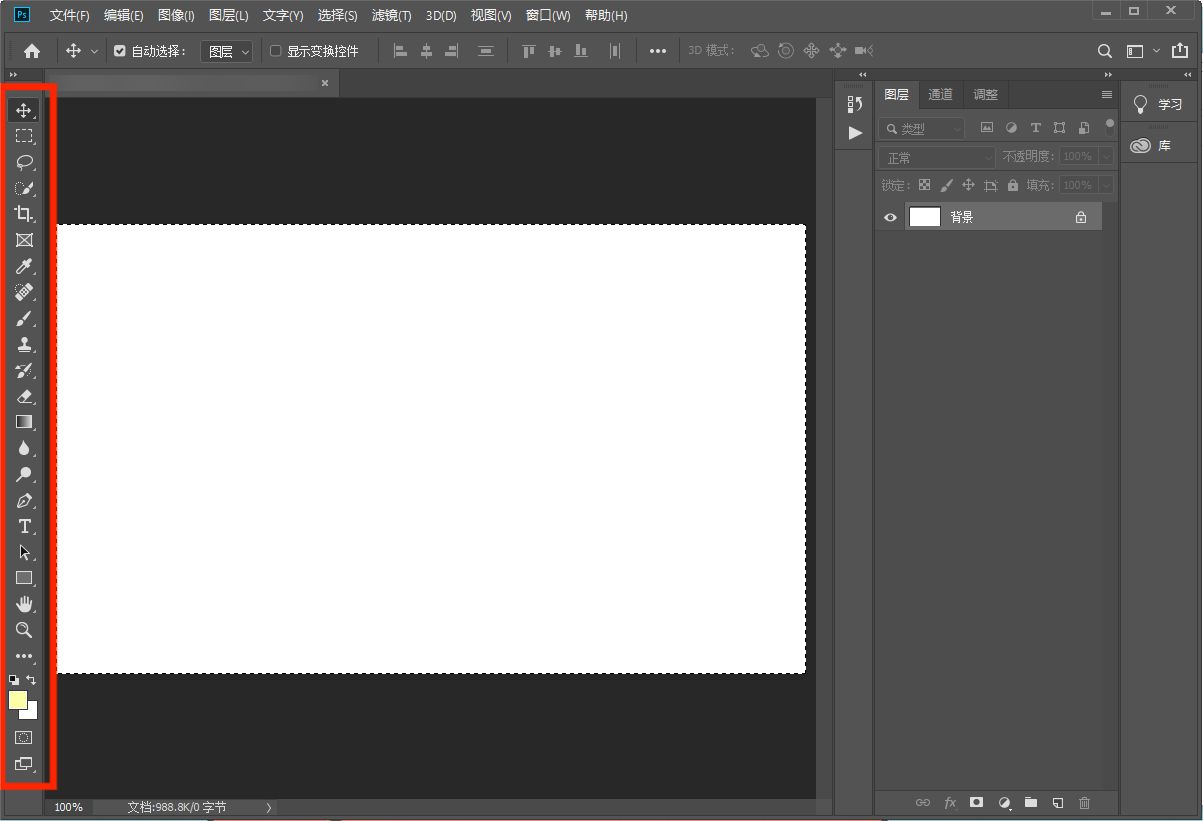Viewport: 1203px width, 821px height.
Task: Open the 正常 blend mode dropdown
Action: pyautogui.click(x=937, y=157)
